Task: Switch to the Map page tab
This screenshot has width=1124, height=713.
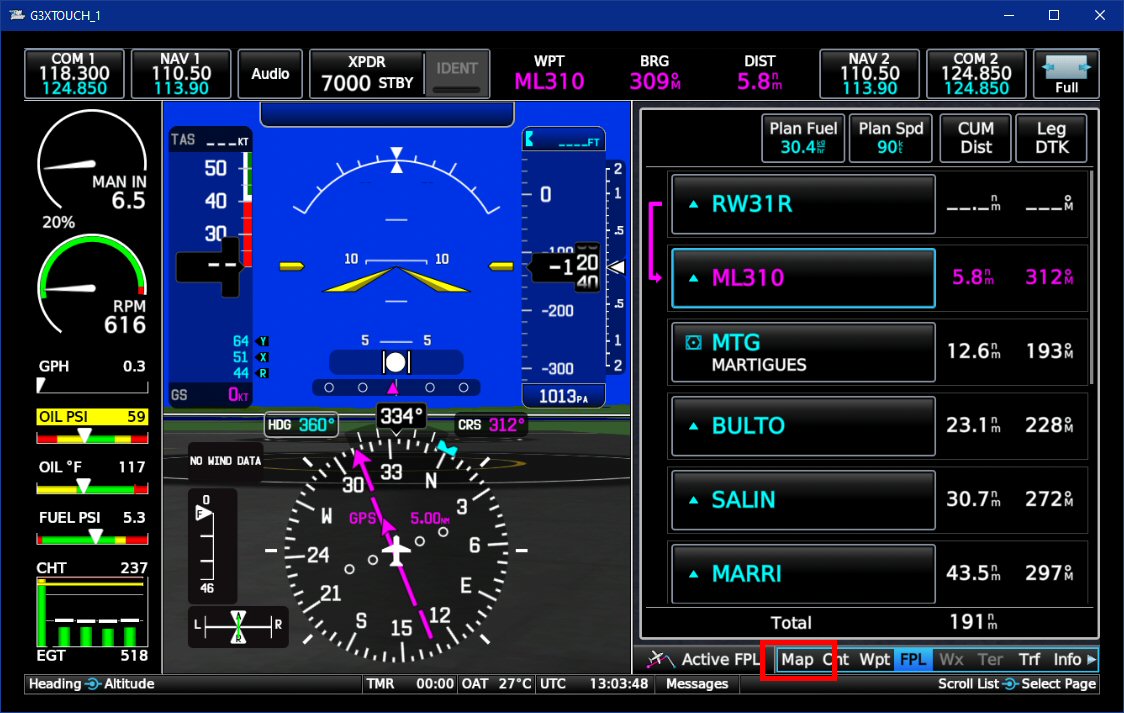Action: pos(797,659)
